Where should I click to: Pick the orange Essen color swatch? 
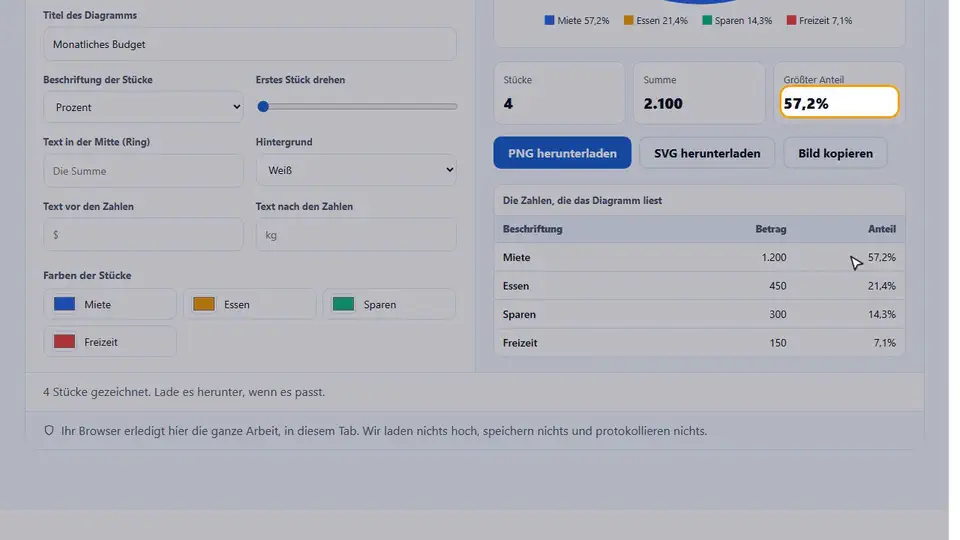click(x=204, y=304)
